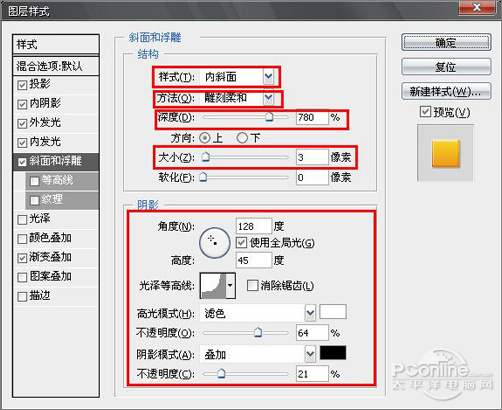Open the 渐变叠加 settings entry

(x=50, y=257)
